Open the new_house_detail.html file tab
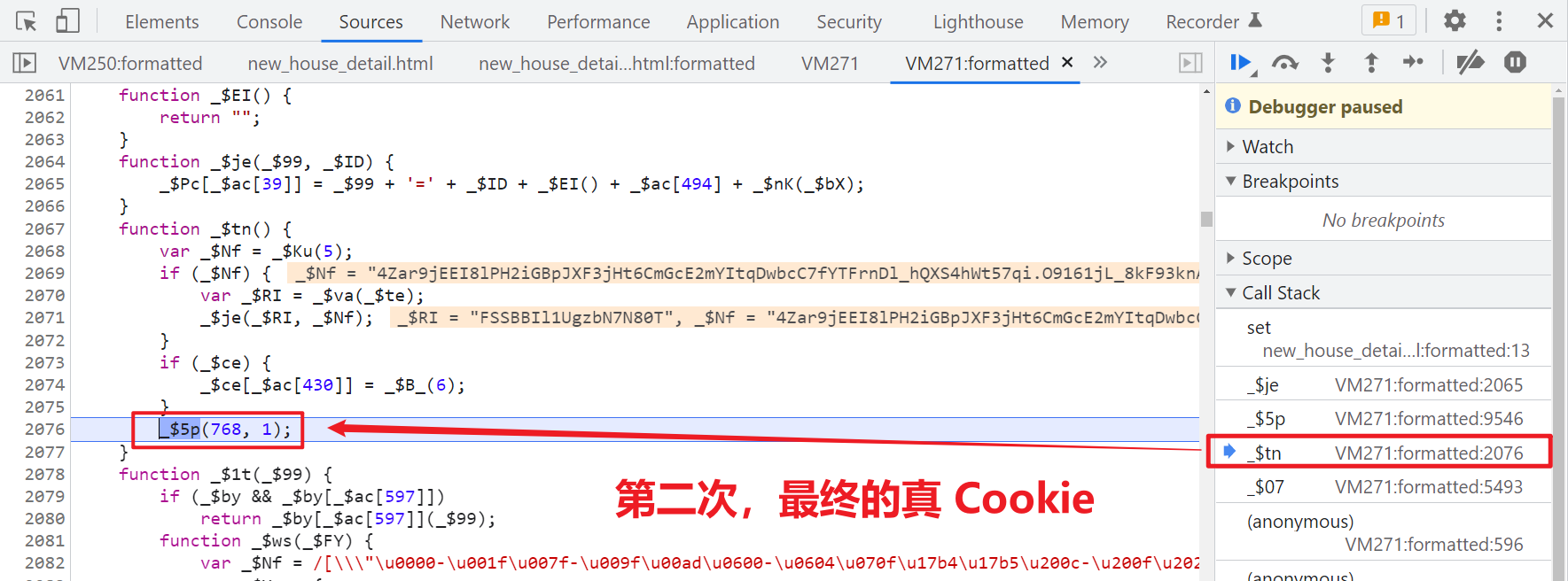1568x581 pixels. coord(340,64)
